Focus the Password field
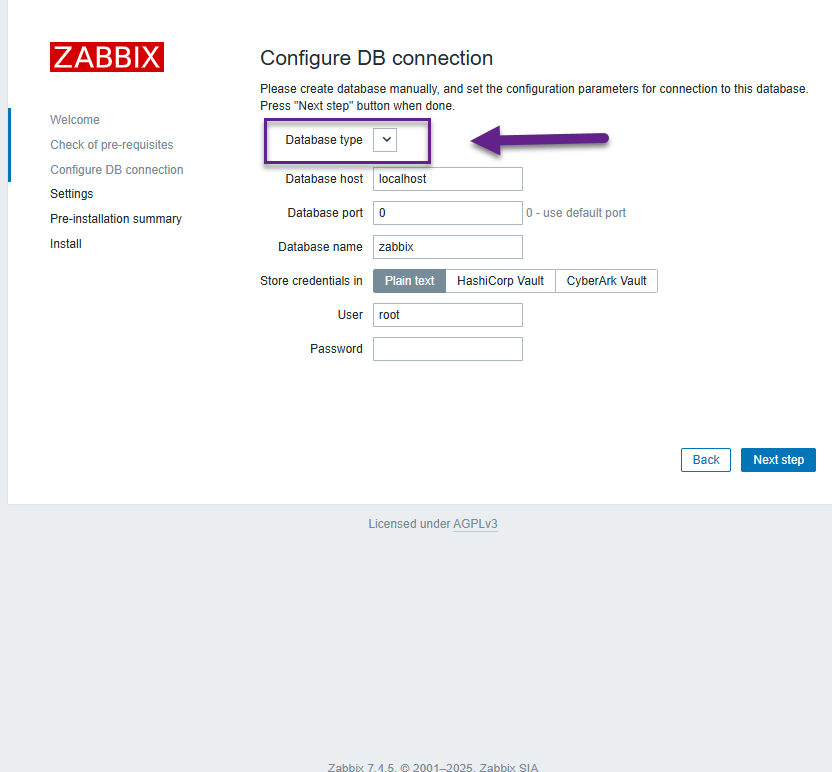The image size is (832, 772). [447, 349]
